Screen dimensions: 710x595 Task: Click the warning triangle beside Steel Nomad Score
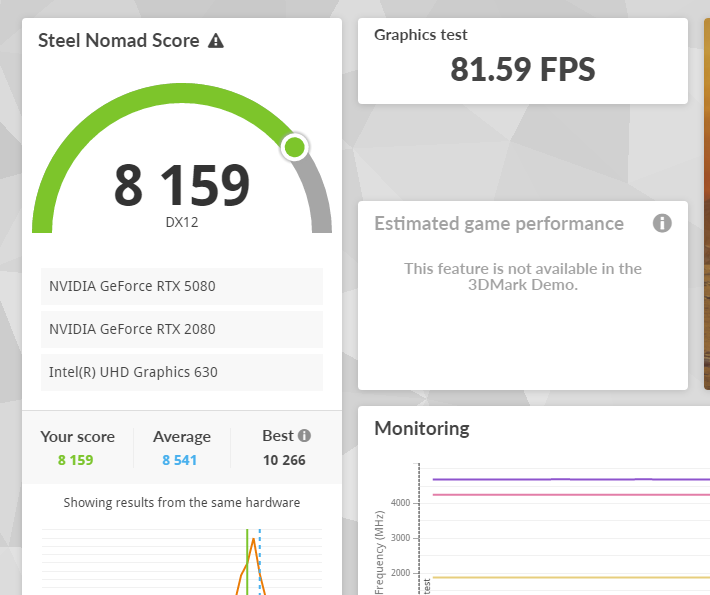point(216,41)
